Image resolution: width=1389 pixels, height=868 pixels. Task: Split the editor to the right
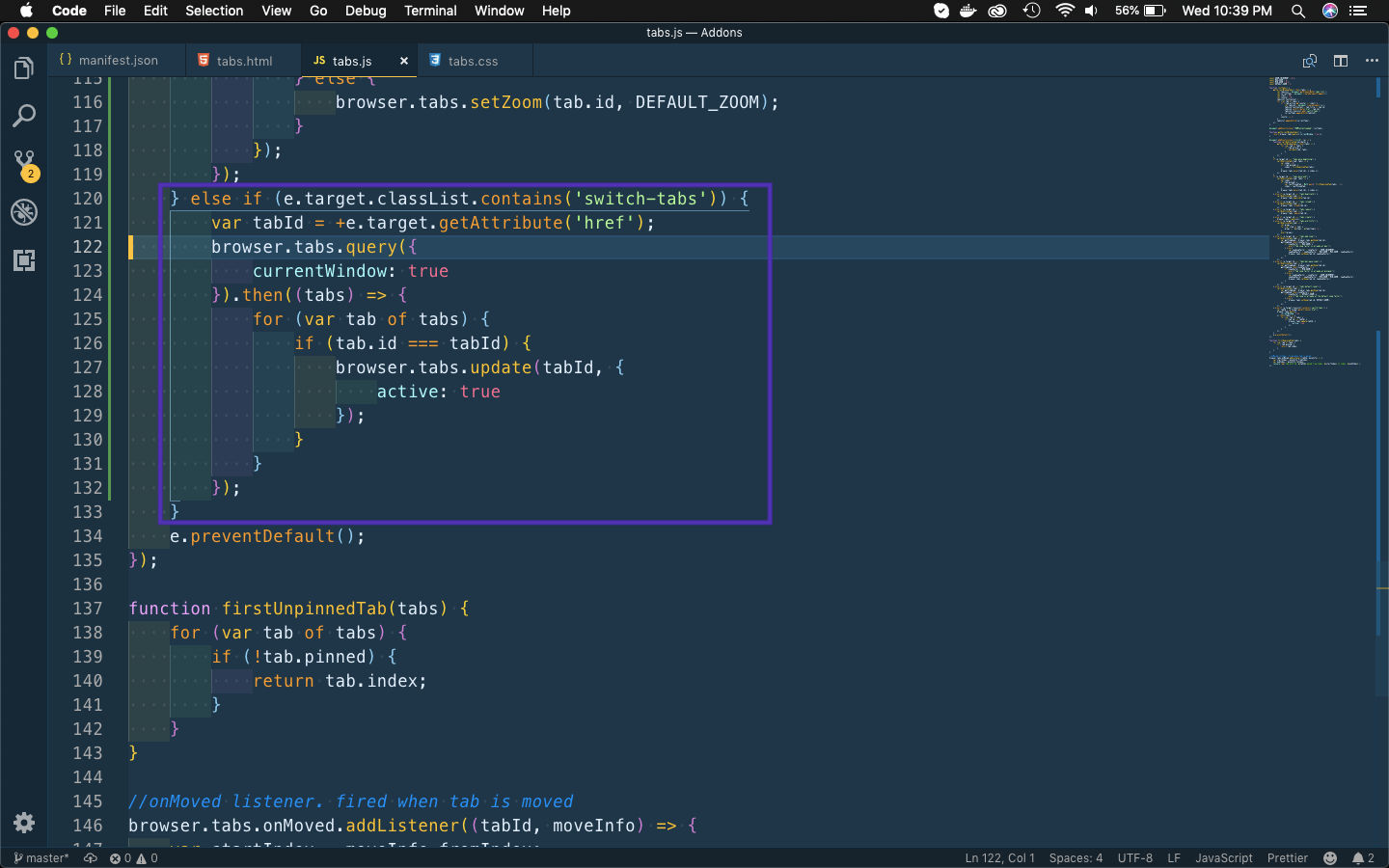click(1341, 61)
